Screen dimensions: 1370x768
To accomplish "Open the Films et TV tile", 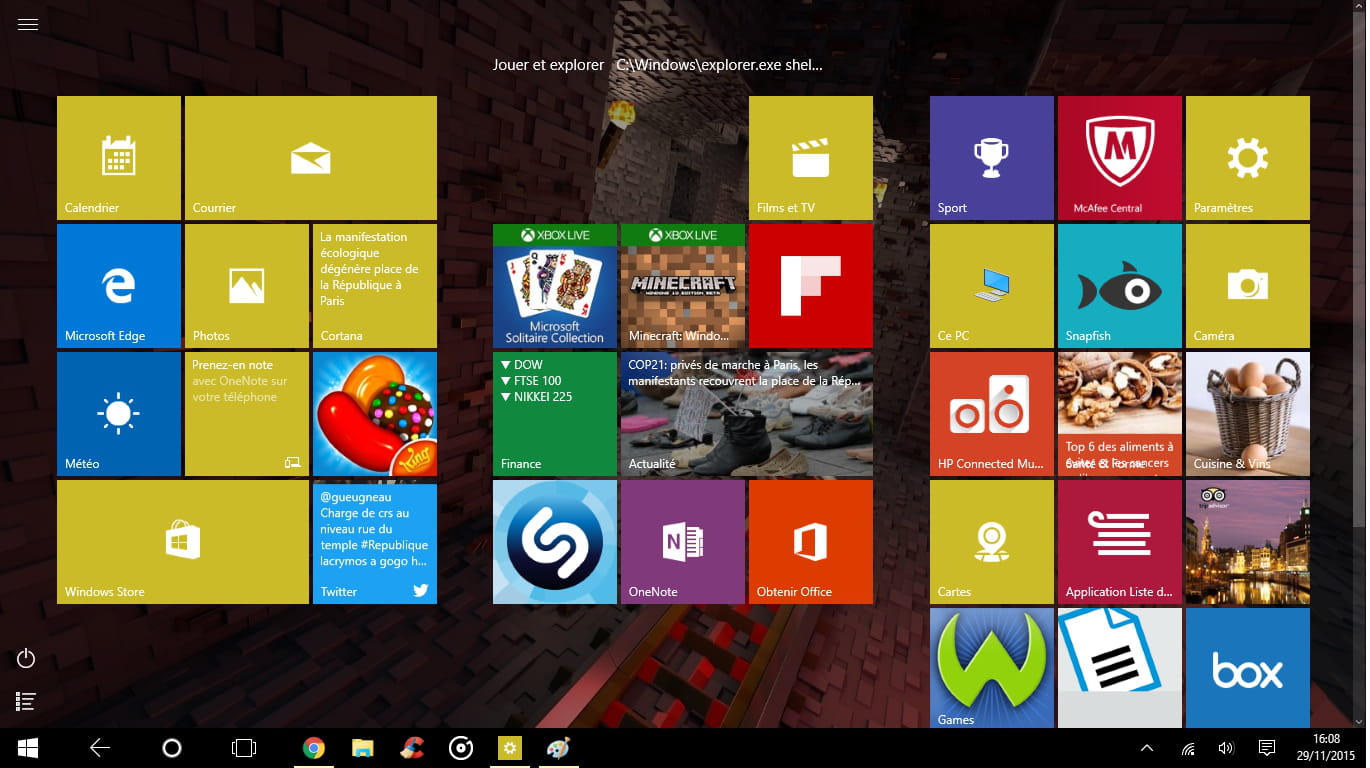I will [811, 158].
